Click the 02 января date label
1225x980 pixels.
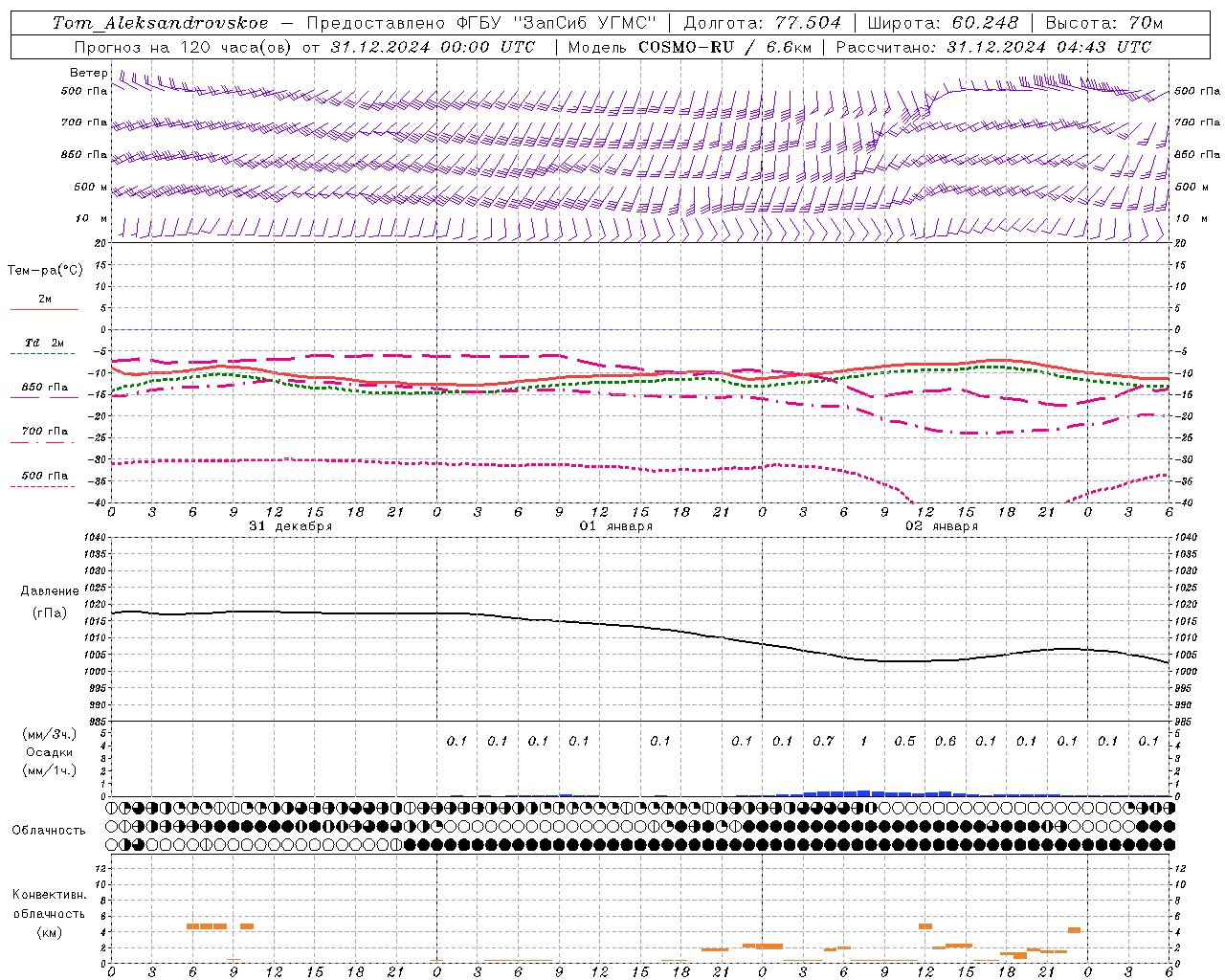pyautogui.click(x=942, y=526)
